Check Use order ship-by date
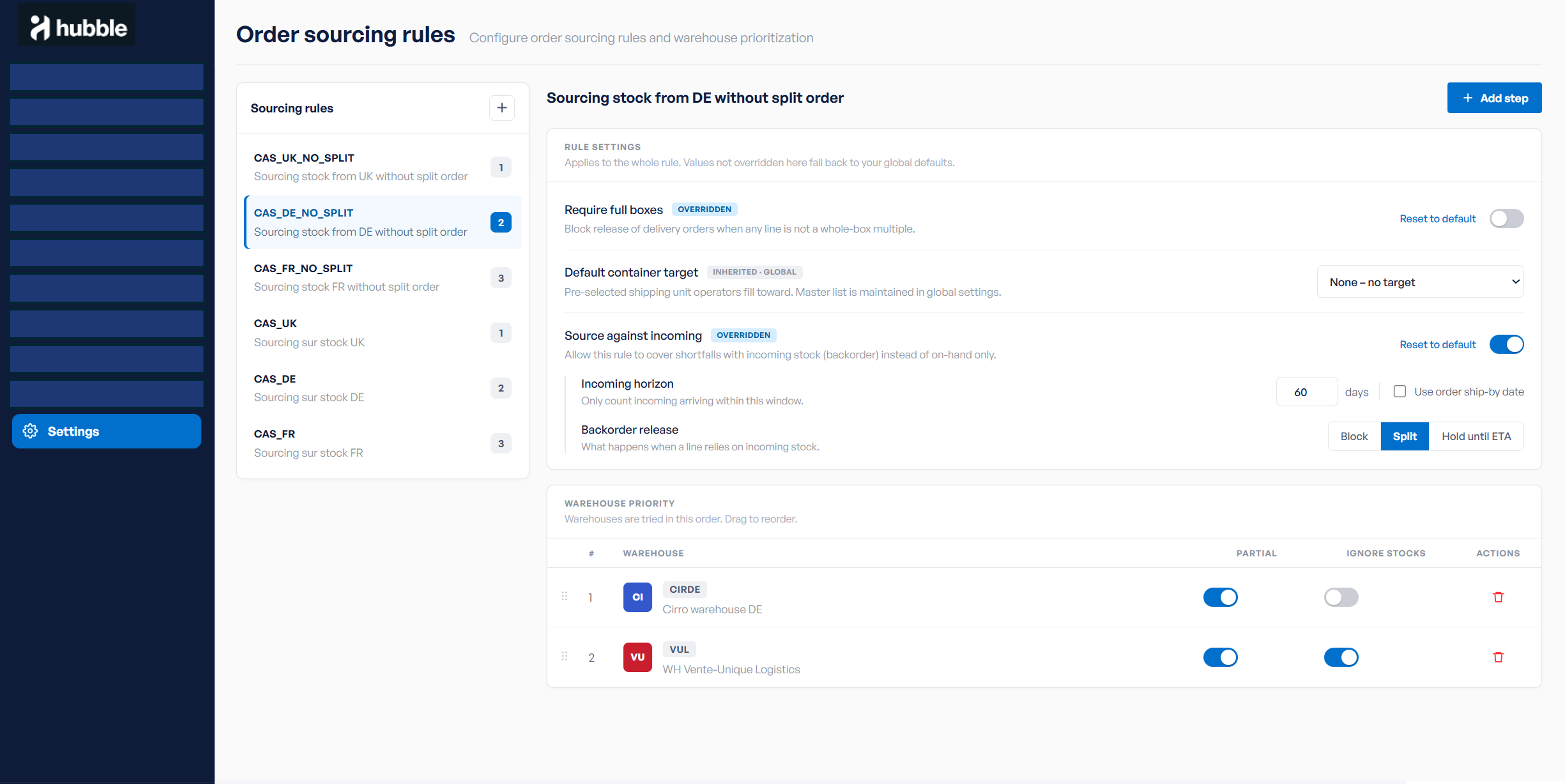Viewport: 1565px width, 784px height. coord(1400,392)
